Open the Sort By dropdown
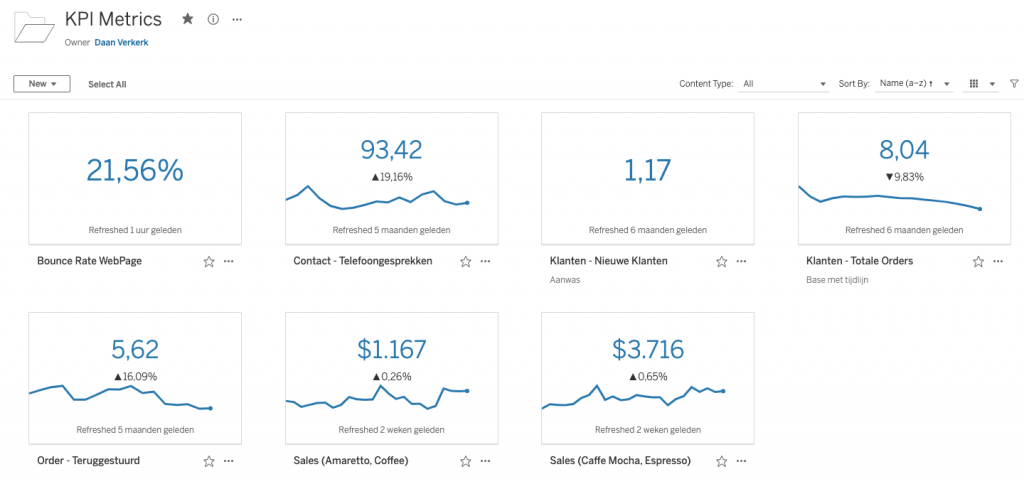This screenshot has width=1024, height=489. point(913,84)
